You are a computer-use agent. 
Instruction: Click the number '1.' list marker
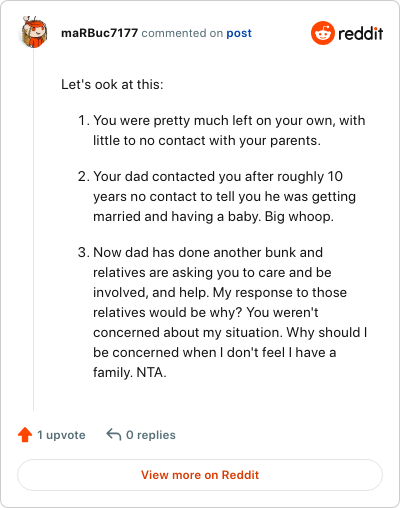pos(84,120)
